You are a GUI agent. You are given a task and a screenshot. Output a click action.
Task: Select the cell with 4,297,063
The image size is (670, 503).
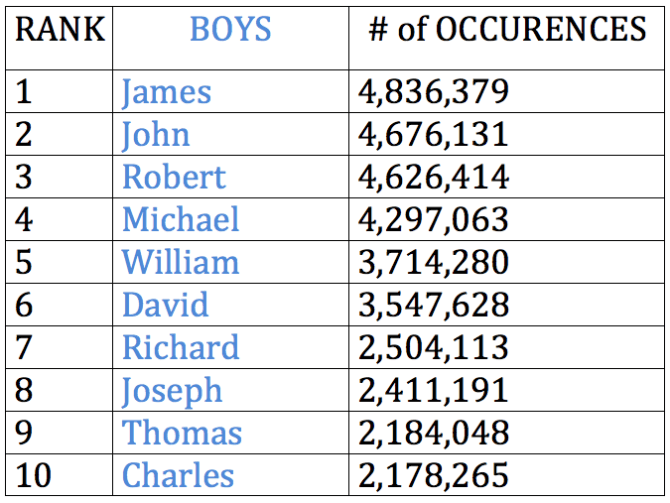pos(434,219)
